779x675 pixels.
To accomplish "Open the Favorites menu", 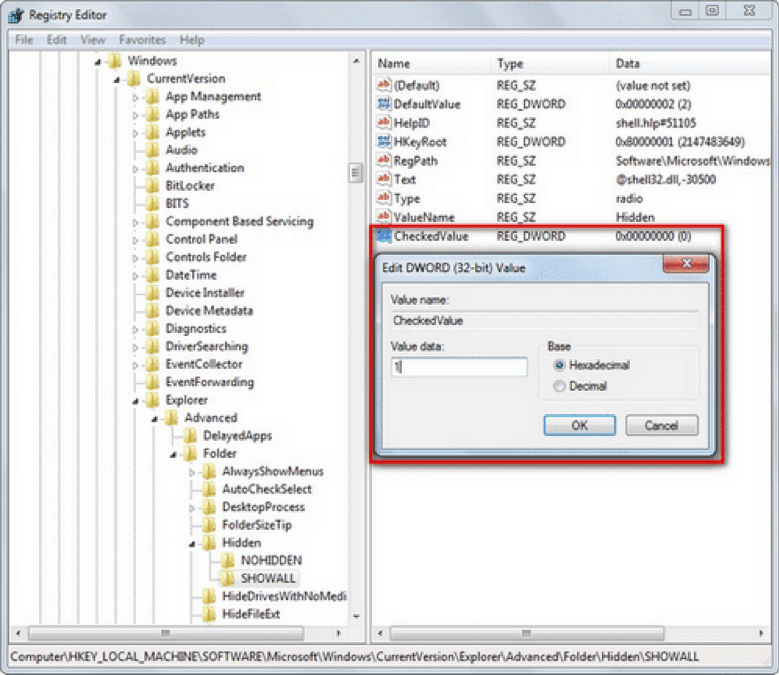I will click(142, 40).
